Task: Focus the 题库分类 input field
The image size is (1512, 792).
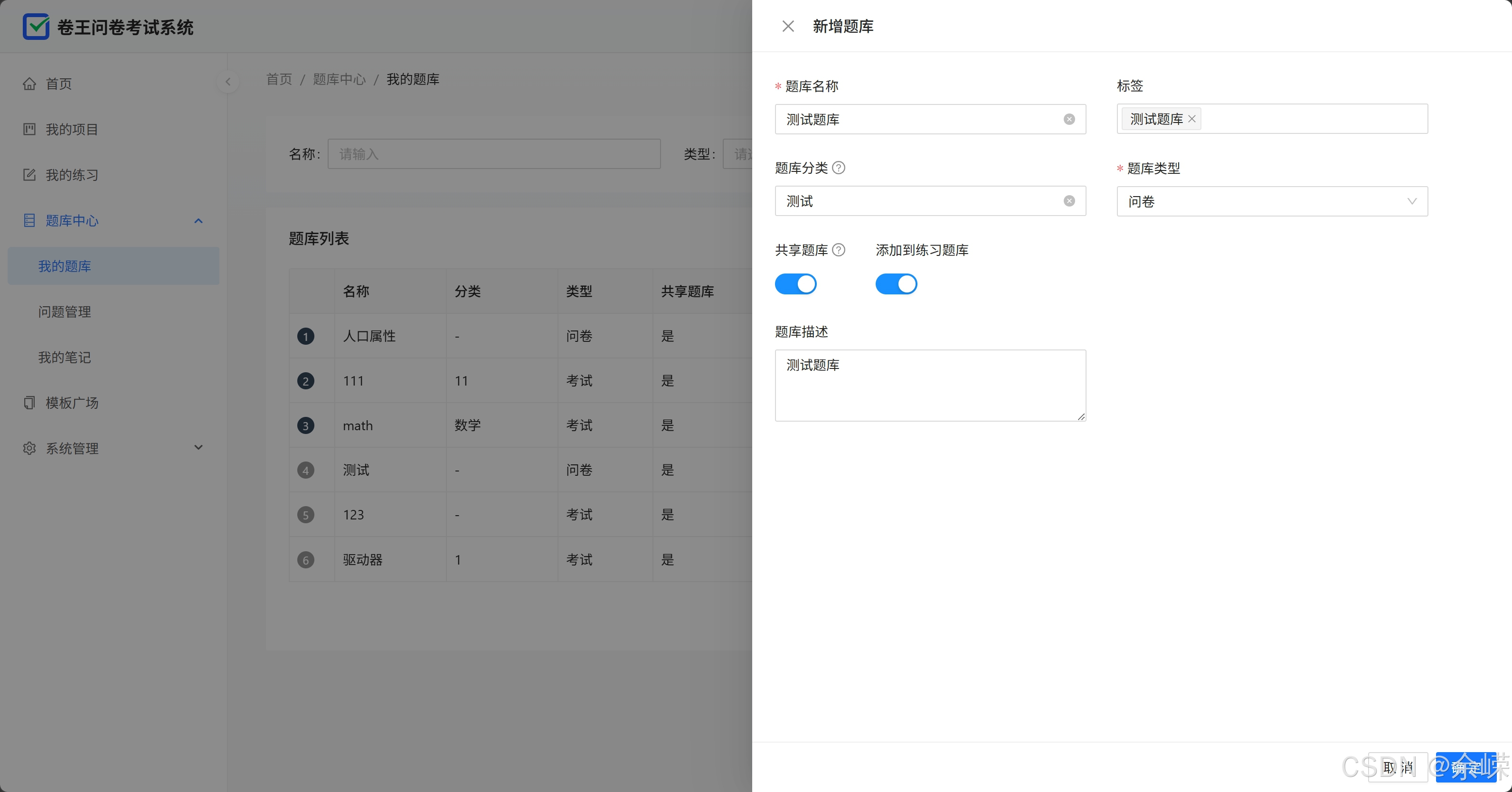Action: click(930, 201)
